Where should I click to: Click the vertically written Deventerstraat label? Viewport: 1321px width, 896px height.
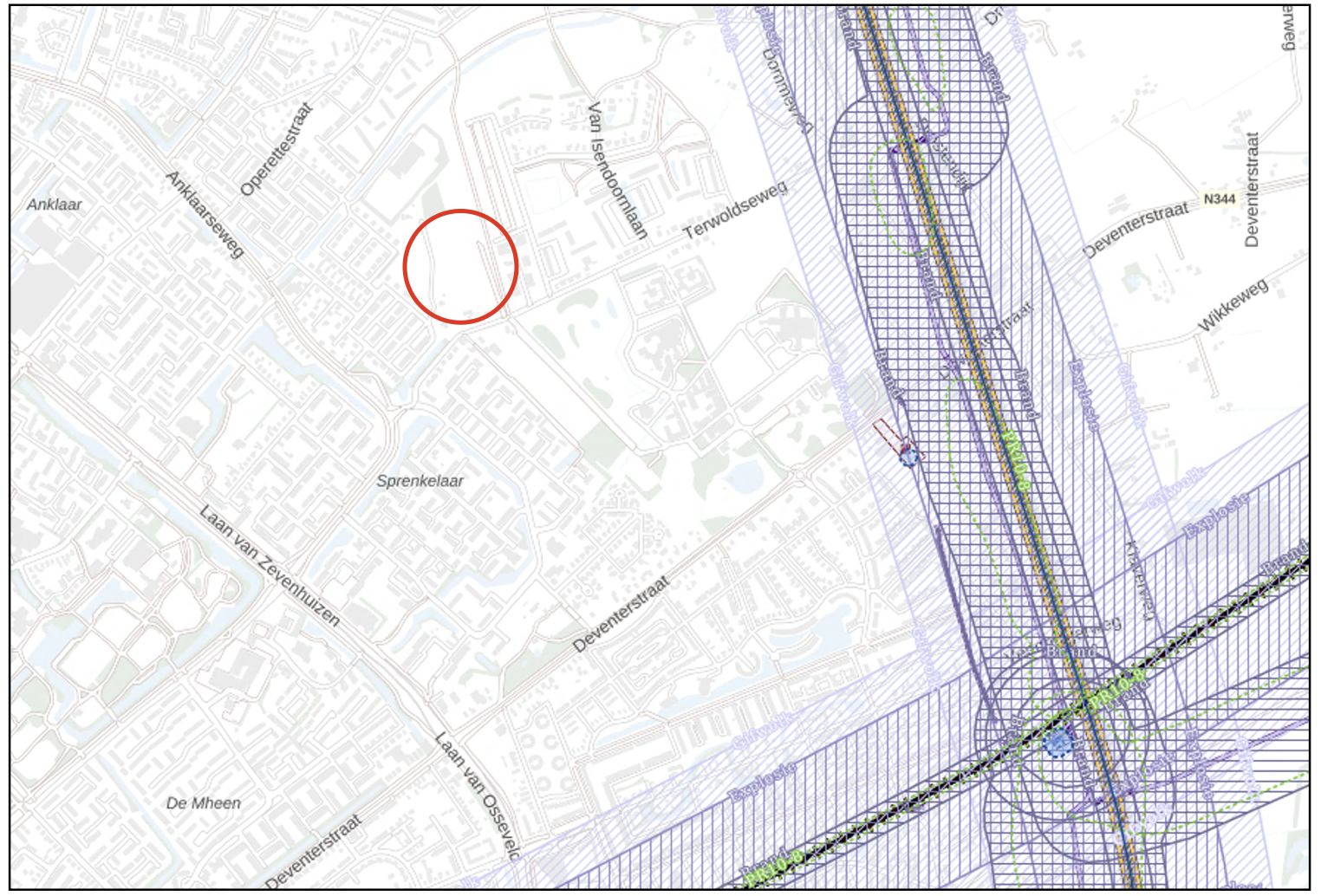(x=1251, y=189)
